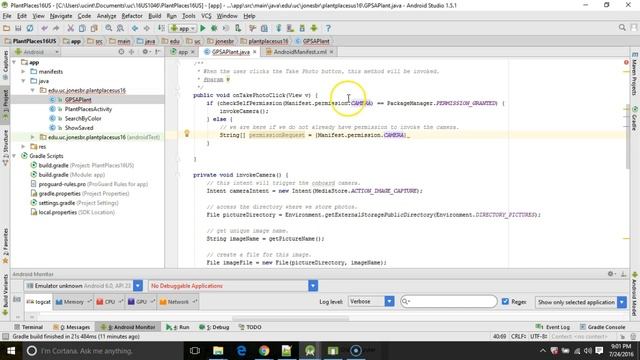Open the File menu
This screenshot has width=640, height=360.
7,16
